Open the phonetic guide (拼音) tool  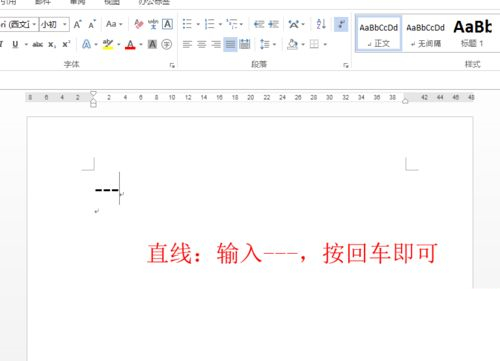pos(153,24)
